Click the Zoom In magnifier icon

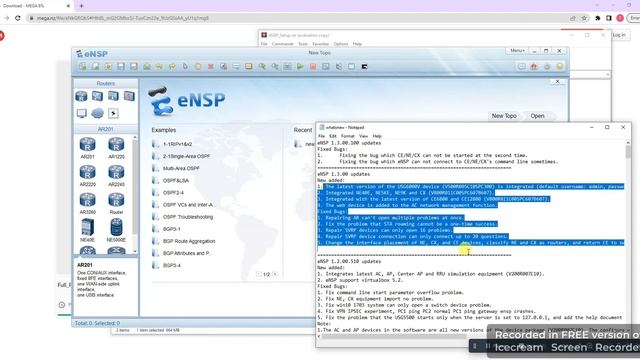point(262,67)
